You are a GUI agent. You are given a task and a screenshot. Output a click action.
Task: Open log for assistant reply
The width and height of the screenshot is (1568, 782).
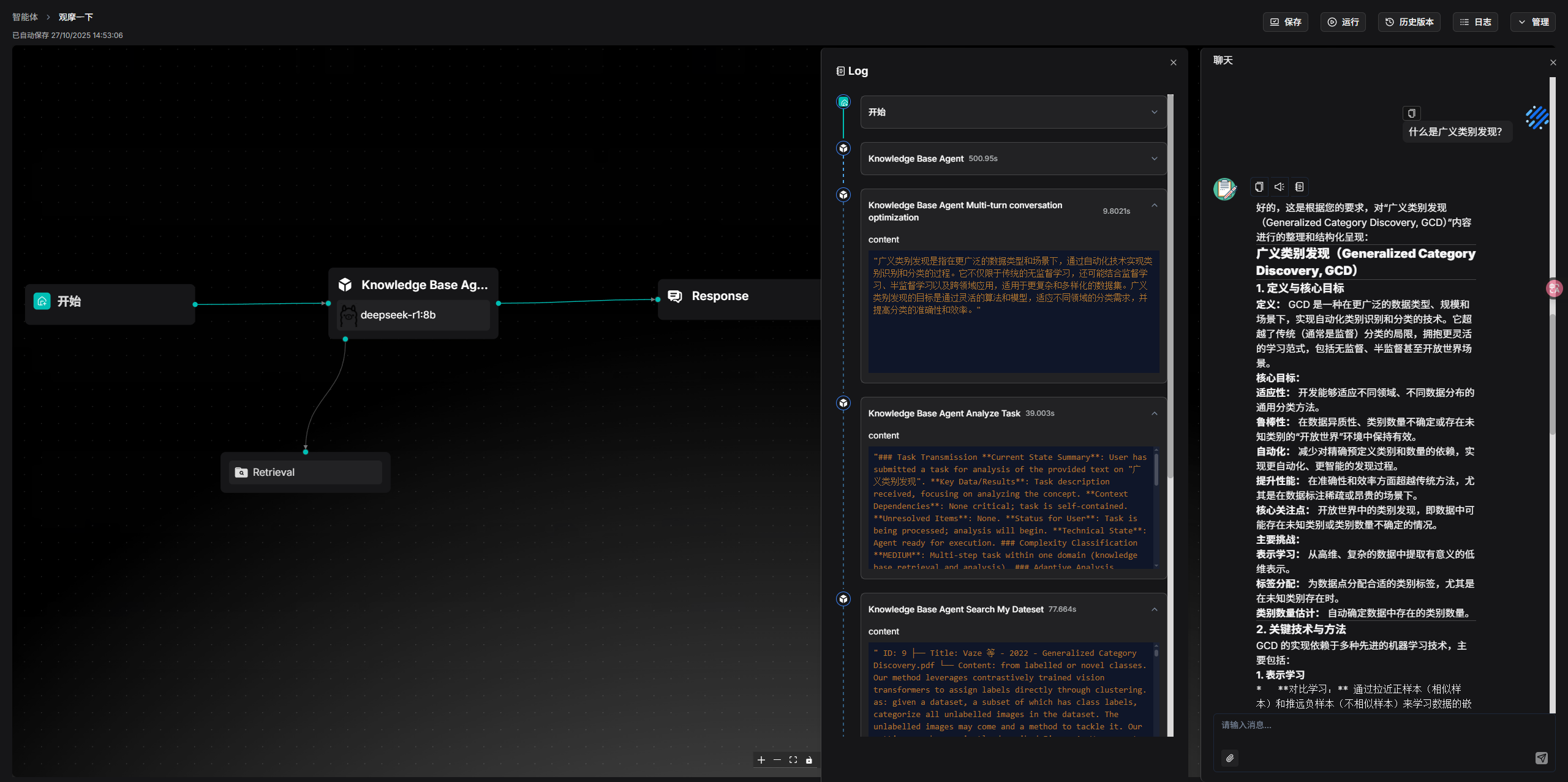pyautogui.click(x=1299, y=187)
